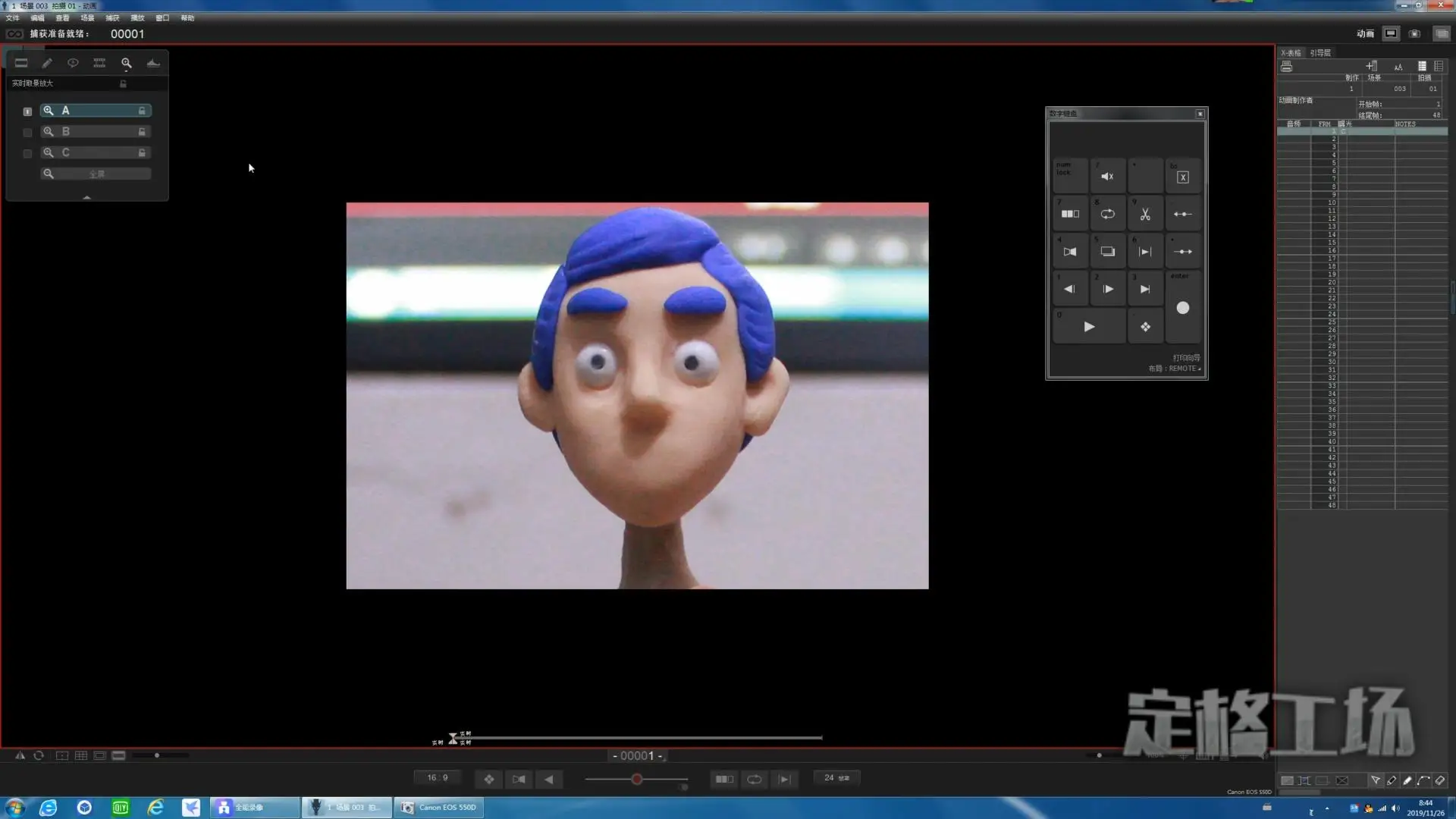The width and height of the screenshot is (1456, 819).
Task: Select the composition guides tool icon
Action: tap(21, 63)
